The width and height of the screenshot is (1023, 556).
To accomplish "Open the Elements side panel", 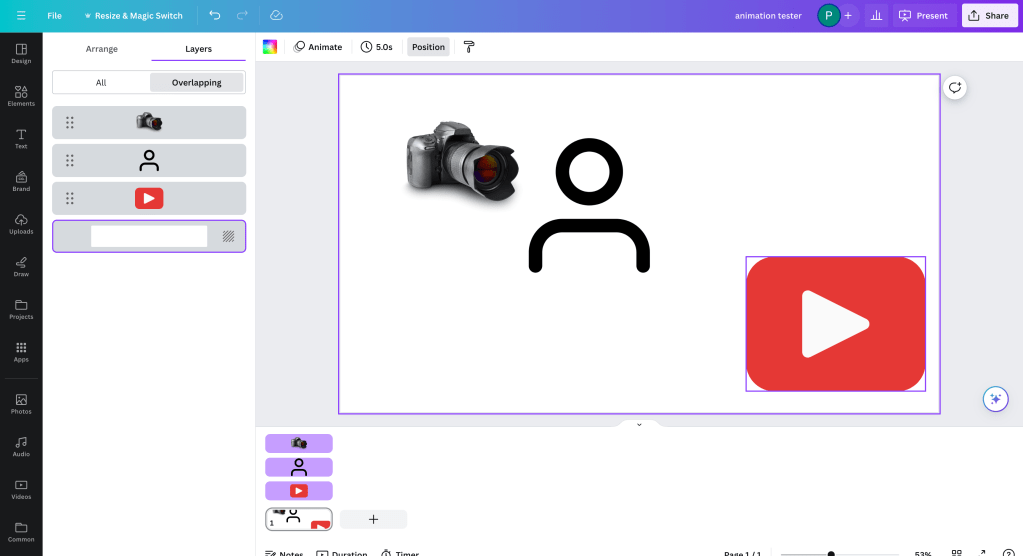I will point(21,96).
